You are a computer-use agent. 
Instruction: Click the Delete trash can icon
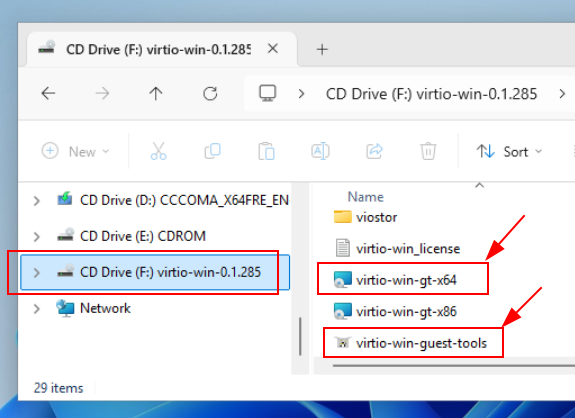(428, 151)
